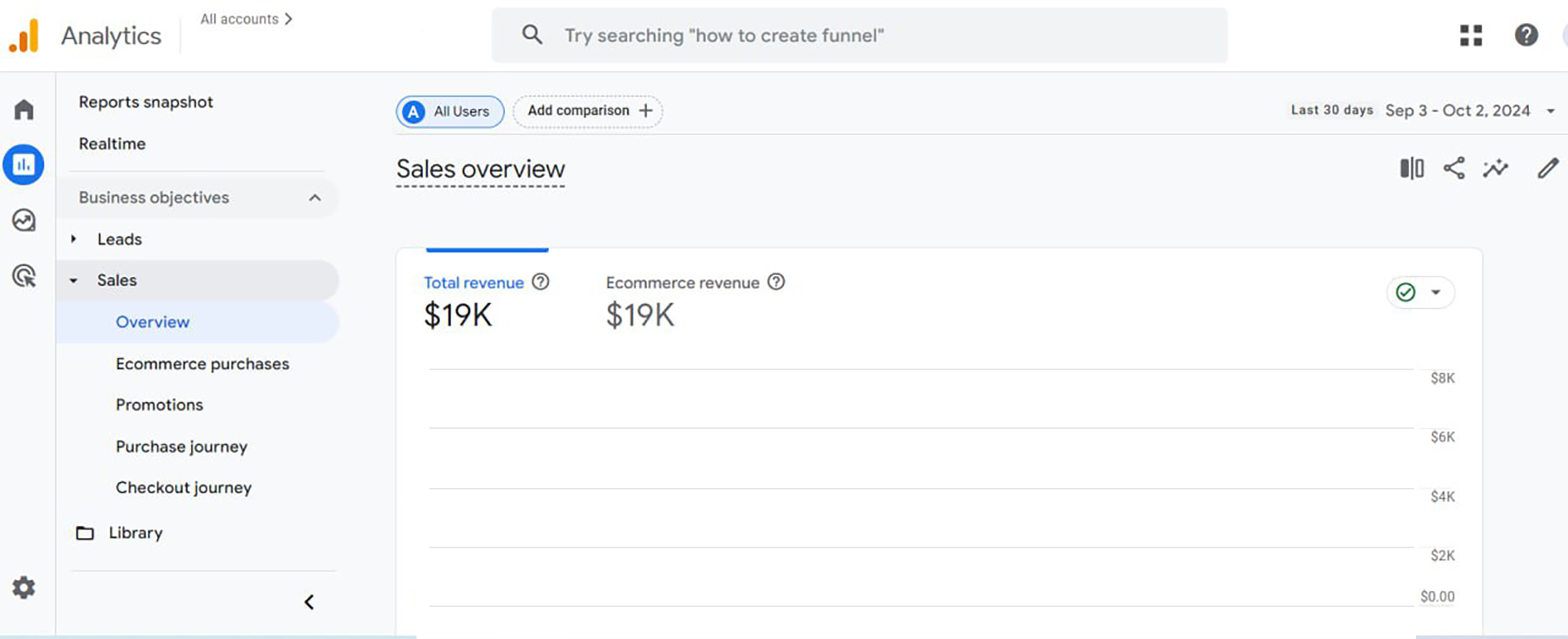This screenshot has height=639, width=1568.
Task: Open the Google apps grid icon
Action: click(1471, 35)
